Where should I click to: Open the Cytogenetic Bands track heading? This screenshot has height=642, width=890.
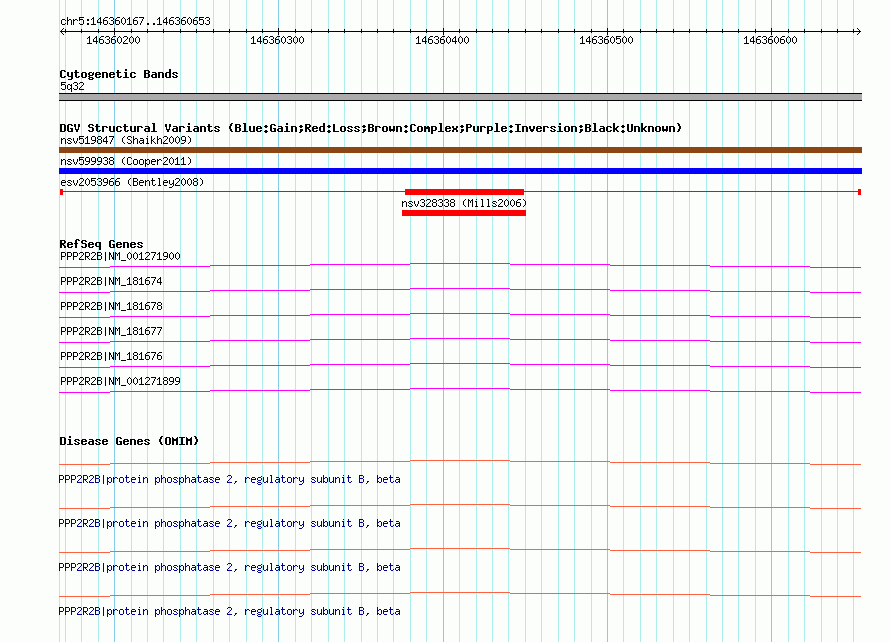click(119, 74)
